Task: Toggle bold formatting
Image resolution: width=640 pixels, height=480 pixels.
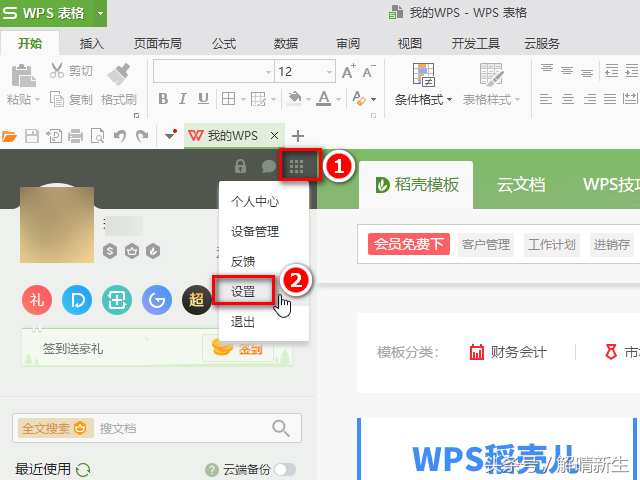Action: pyautogui.click(x=163, y=99)
